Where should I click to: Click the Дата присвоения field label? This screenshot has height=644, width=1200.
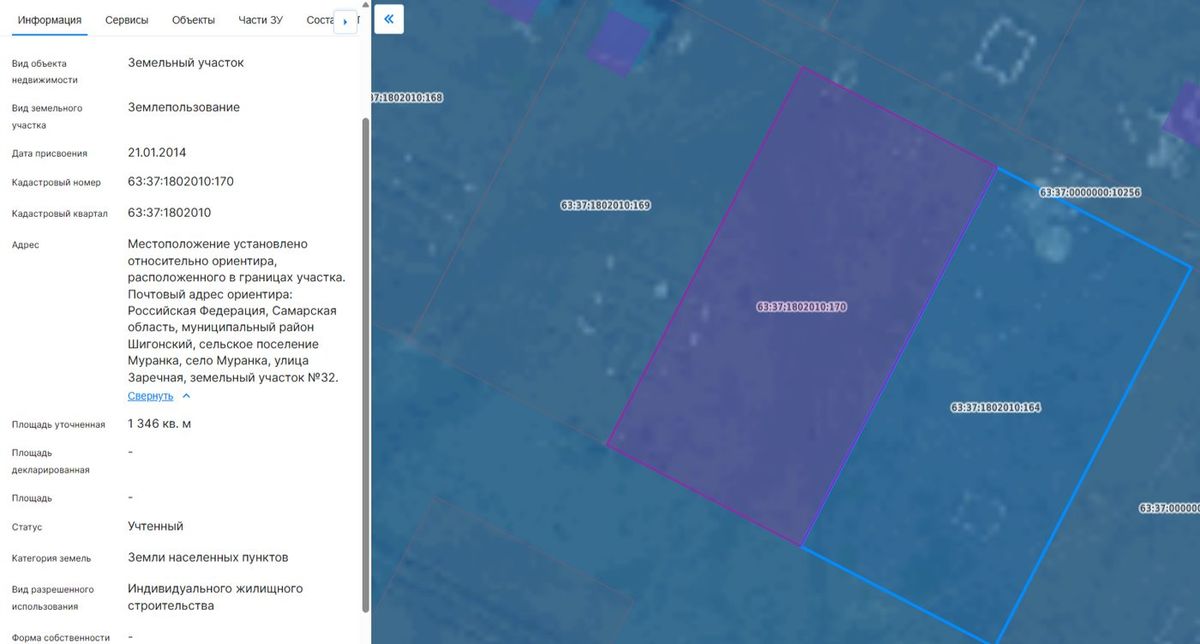[x=50, y=154]
